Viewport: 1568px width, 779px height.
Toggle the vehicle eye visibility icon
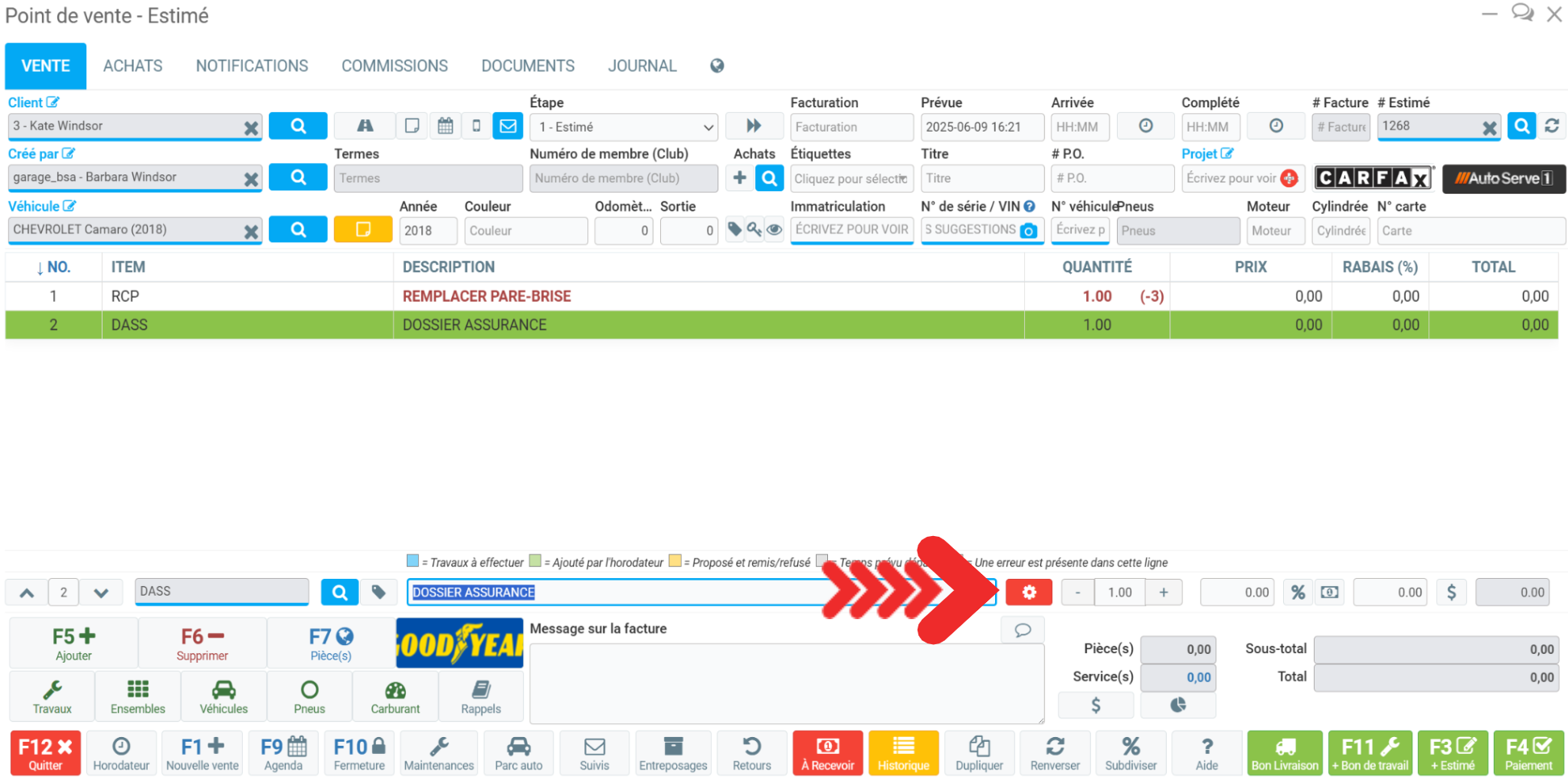tap(774, 230)
